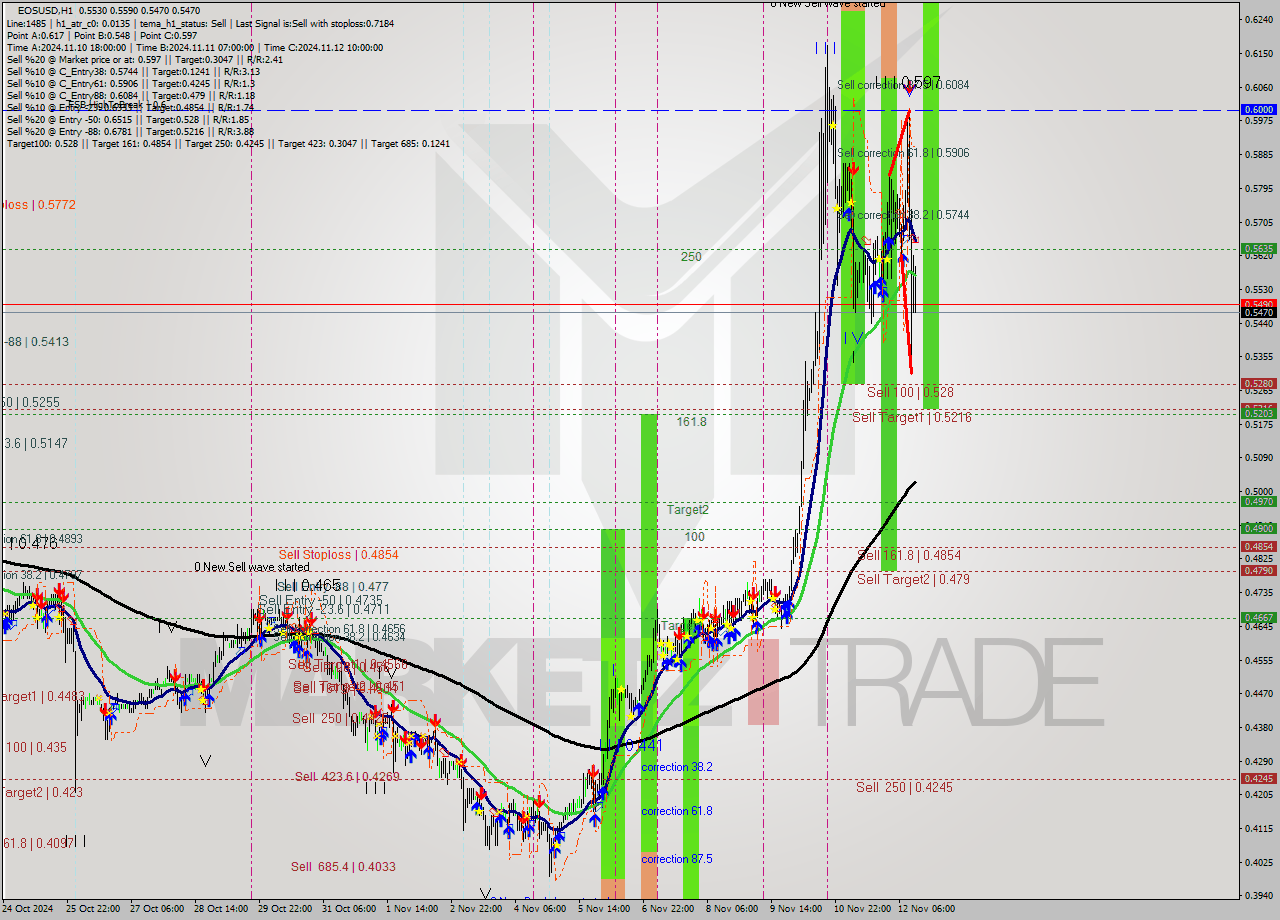The width and height of the screenshot is (1280, 920).
Task: Click the 0.4555 price axis label
Action: coord(1259,660)
